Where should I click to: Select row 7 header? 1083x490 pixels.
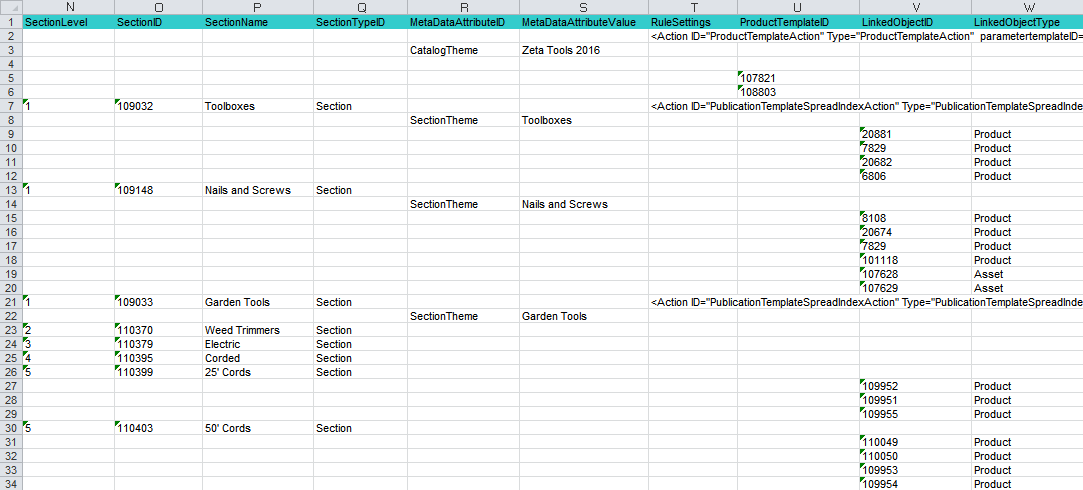(11, 106)
